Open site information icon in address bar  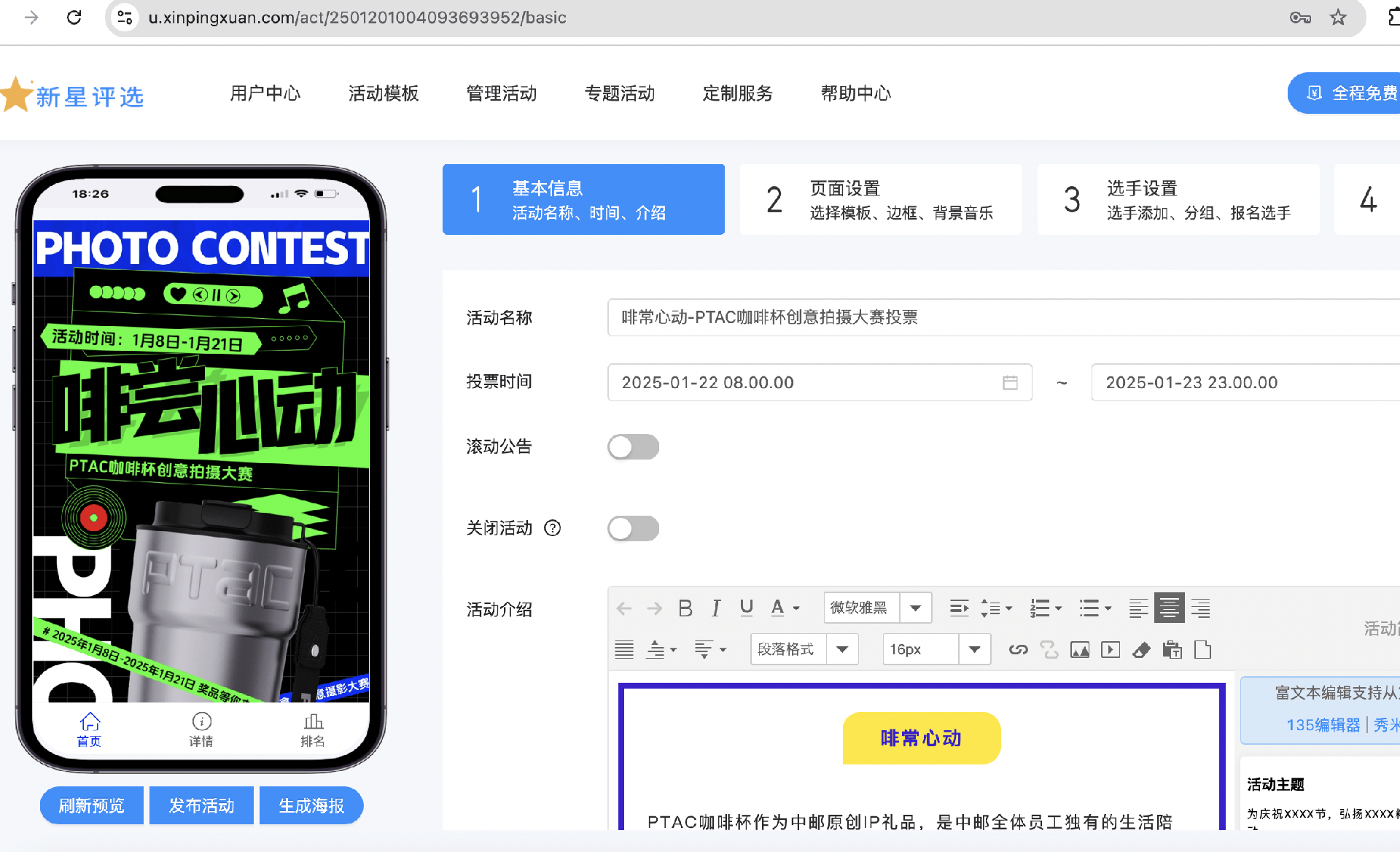click(125, 18)
